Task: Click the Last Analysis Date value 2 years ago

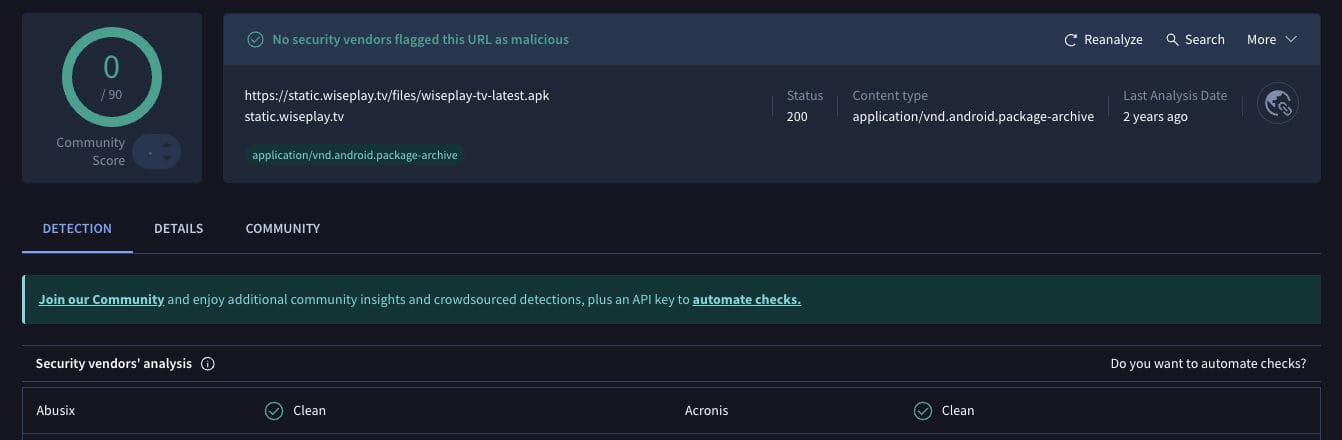Action: coord(1155,117)
